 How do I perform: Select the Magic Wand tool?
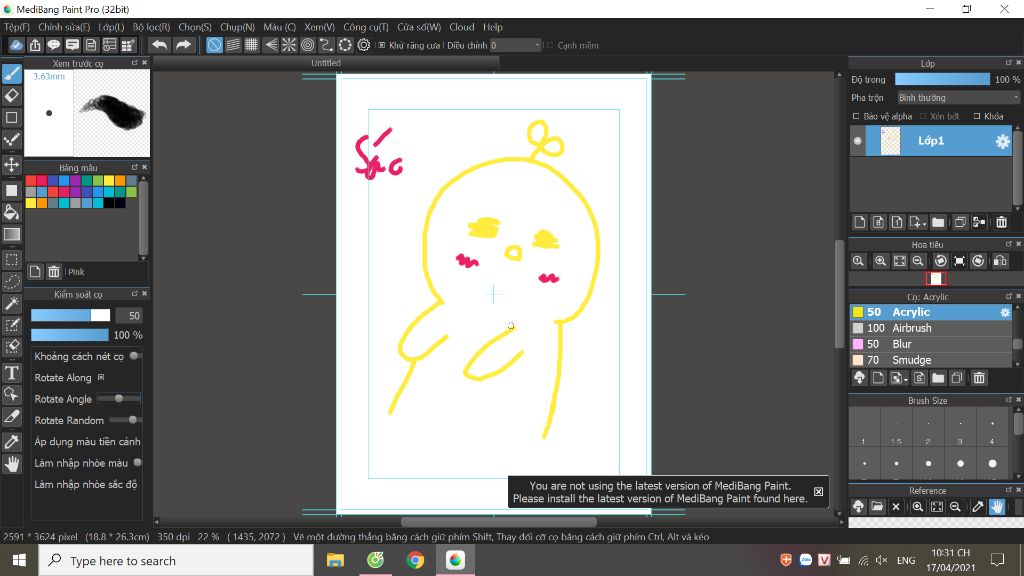[12, 304]
